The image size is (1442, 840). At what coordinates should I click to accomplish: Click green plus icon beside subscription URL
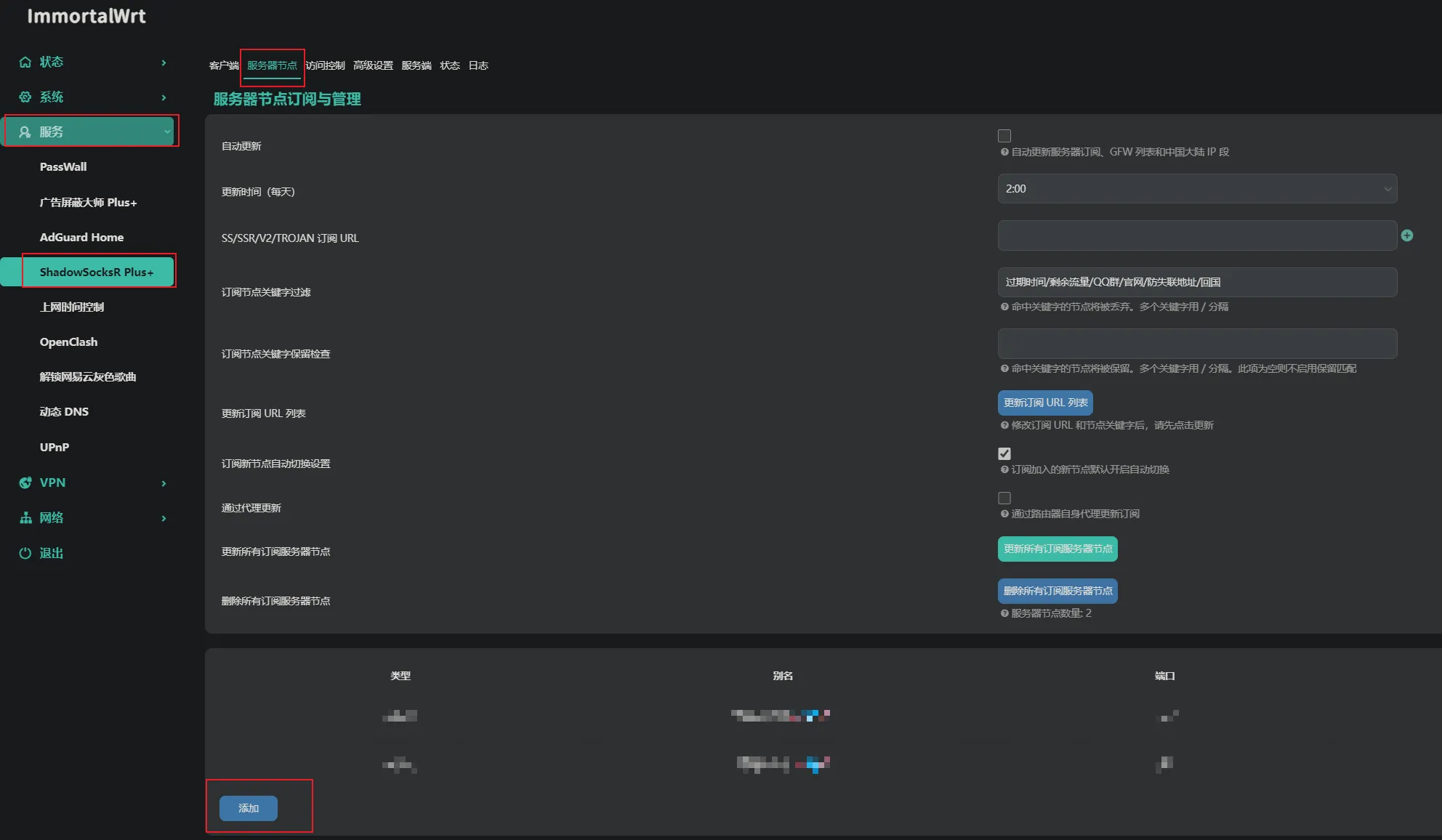pyautogui.click(x=1407, y=235)
